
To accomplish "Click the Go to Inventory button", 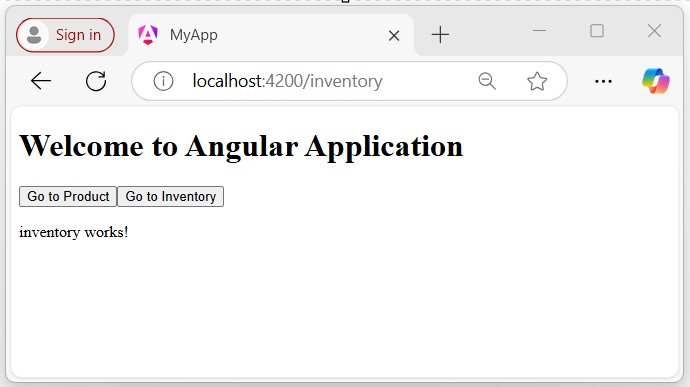I will 171,196.
